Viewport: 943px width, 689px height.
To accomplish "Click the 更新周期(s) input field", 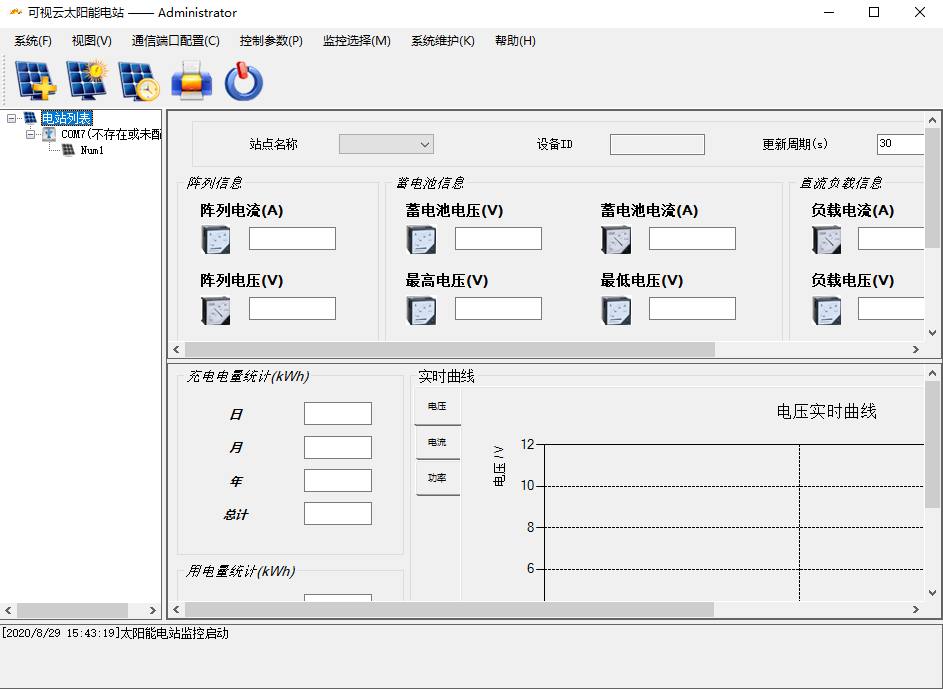I will click(x=900, y=144).
